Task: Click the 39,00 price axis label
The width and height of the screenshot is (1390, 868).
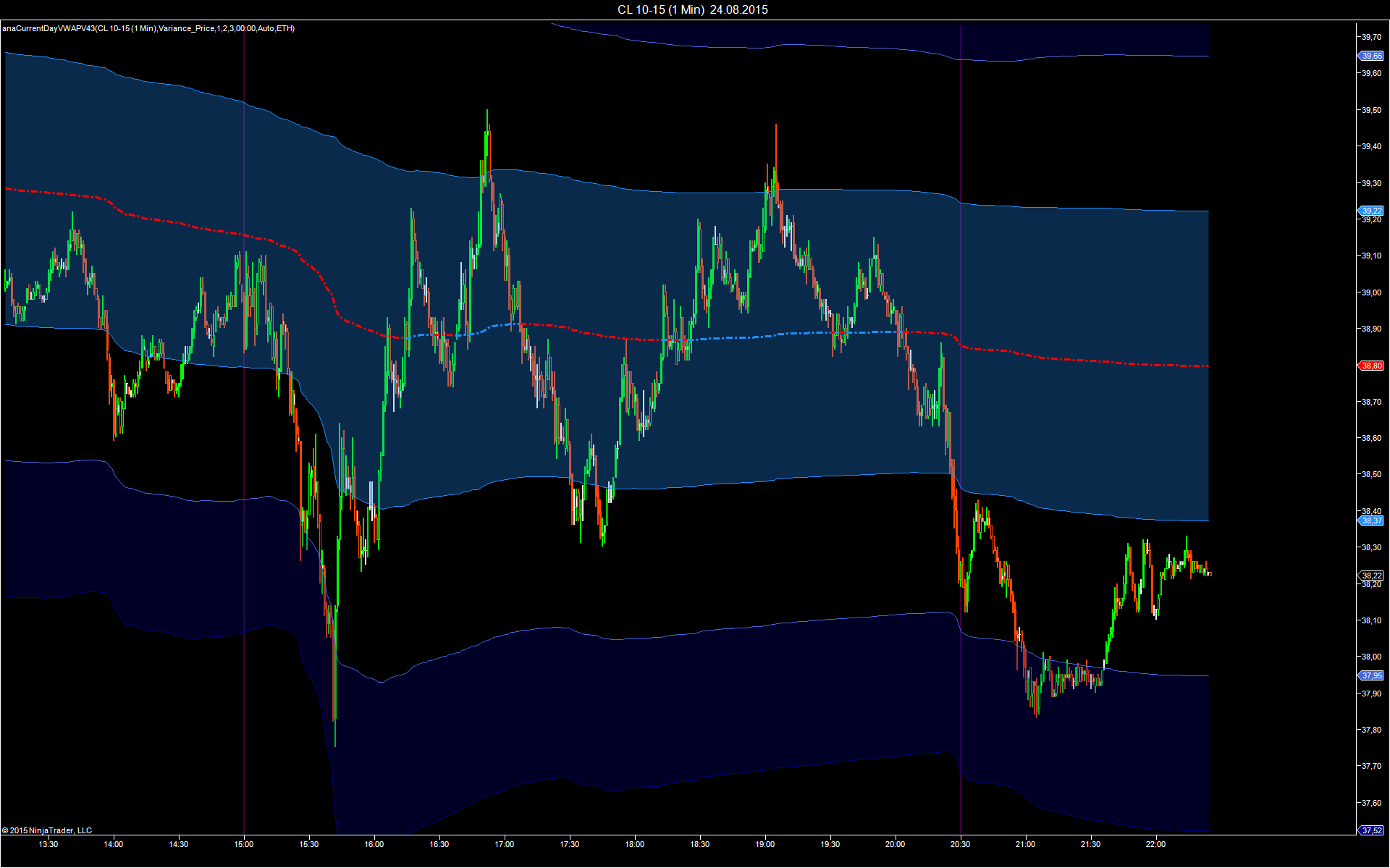Action: [x=1371, y=292]
